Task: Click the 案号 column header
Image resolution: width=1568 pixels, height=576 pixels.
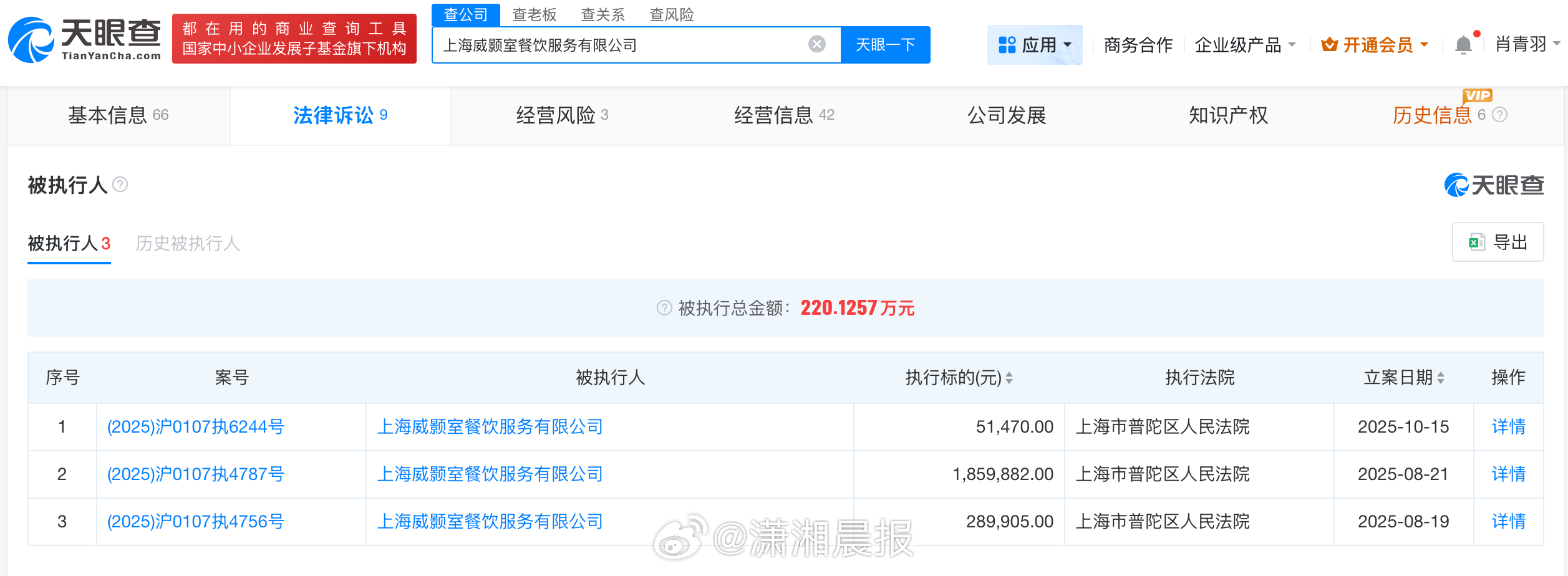Action: coord(231,378)
